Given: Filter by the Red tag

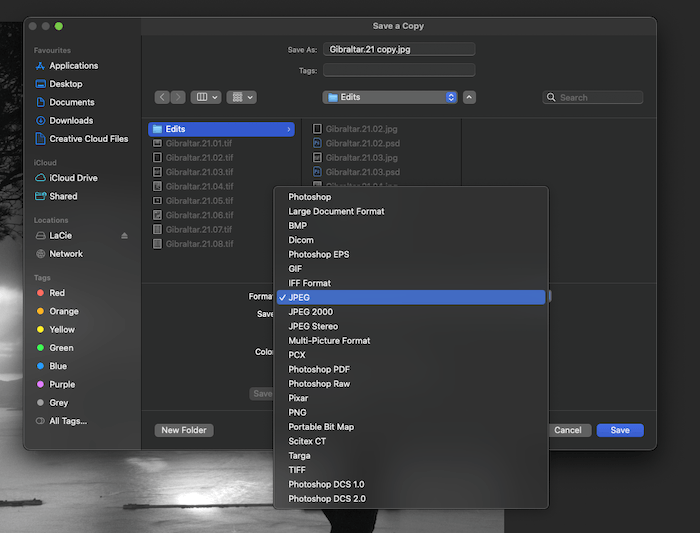Looking at the screenshot, I should pyautogui.click(x=57, y=293).
